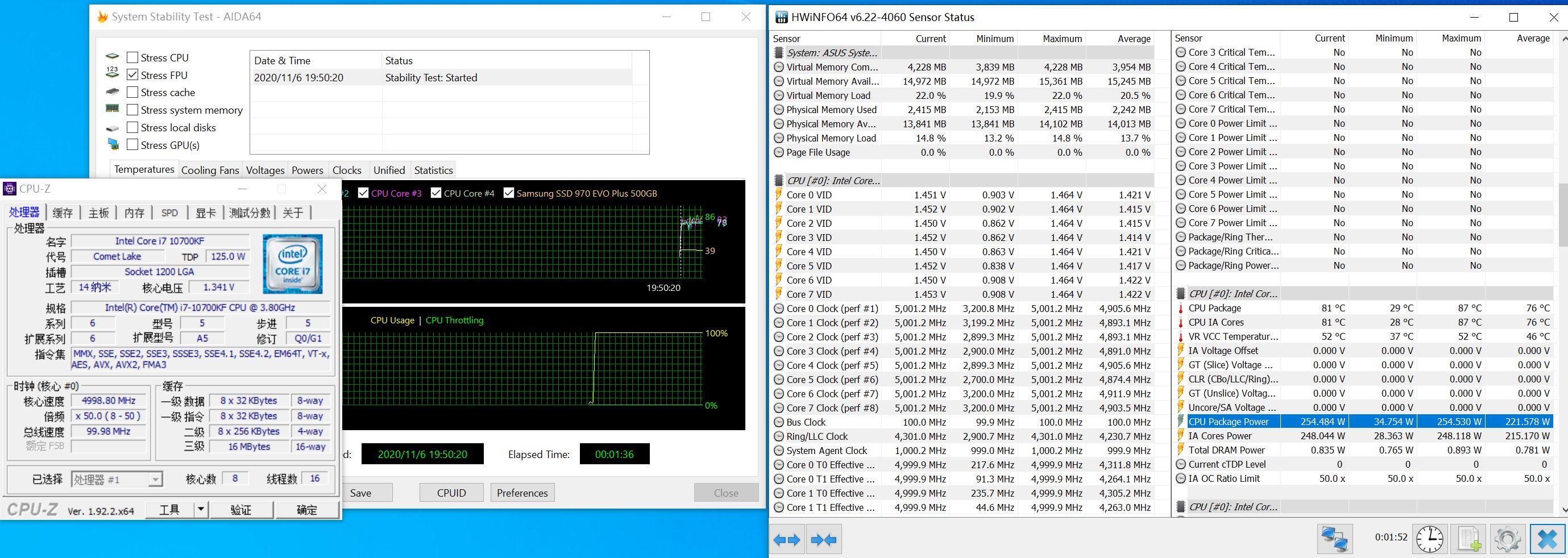This screenshot has width=1568, height=558.
Task: Open AIDA64 Preferences
Action: tap(522, 493)
